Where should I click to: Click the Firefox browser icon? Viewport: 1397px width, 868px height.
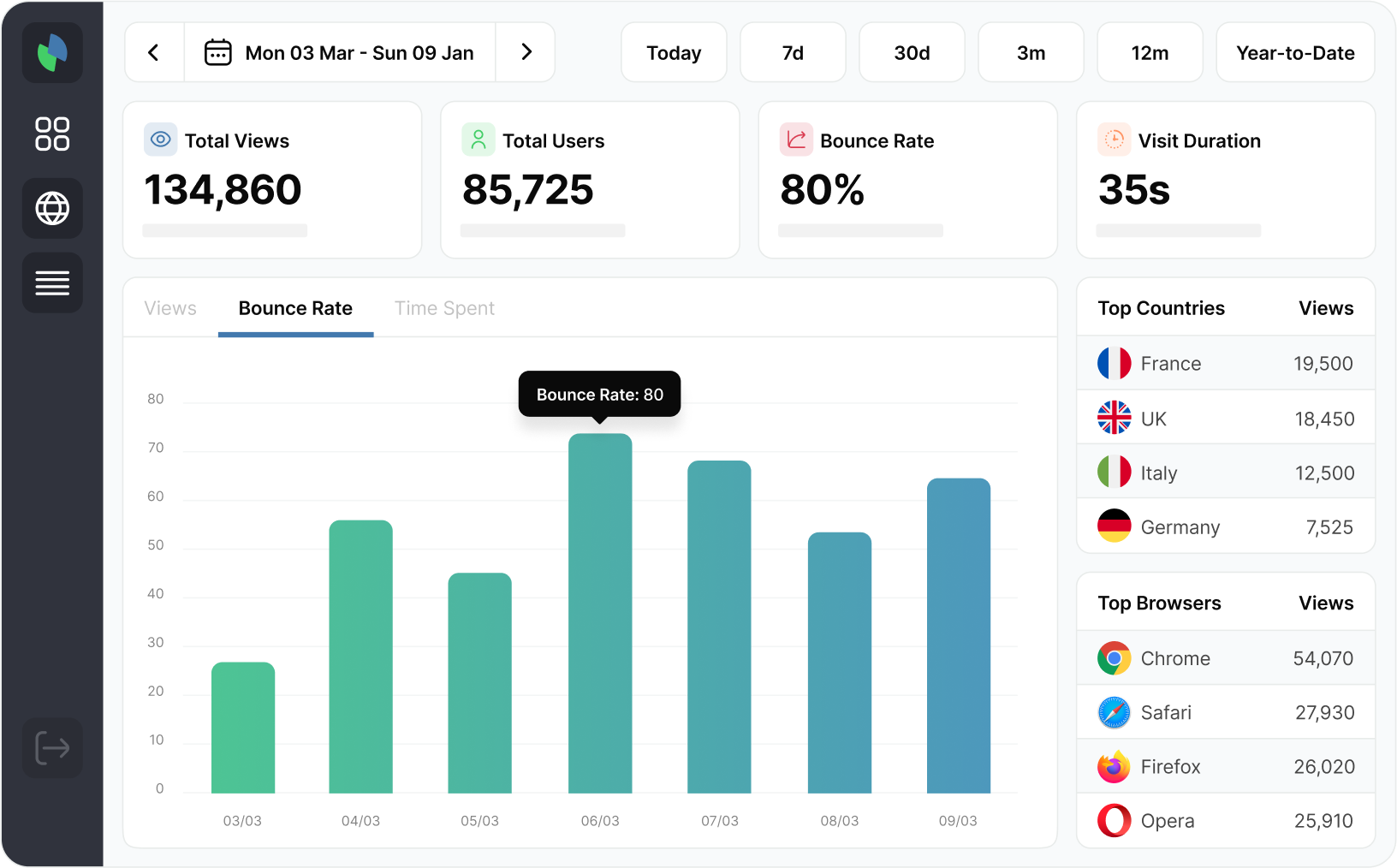pyautogui.click(x=1115, y=766)
